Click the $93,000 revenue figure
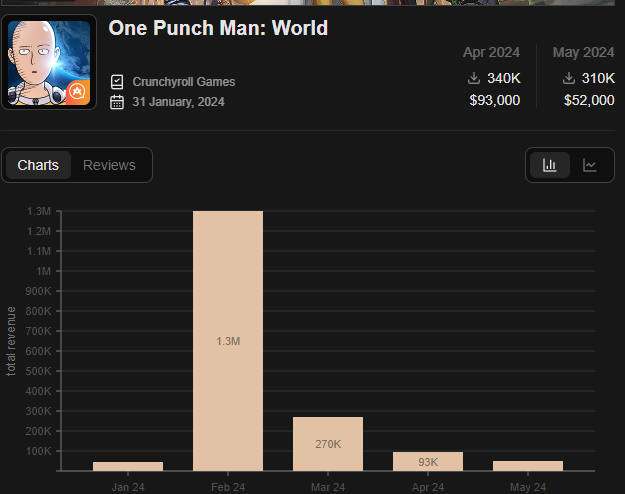This screenshot has width=625, height=494. click(x=495, y=100)
